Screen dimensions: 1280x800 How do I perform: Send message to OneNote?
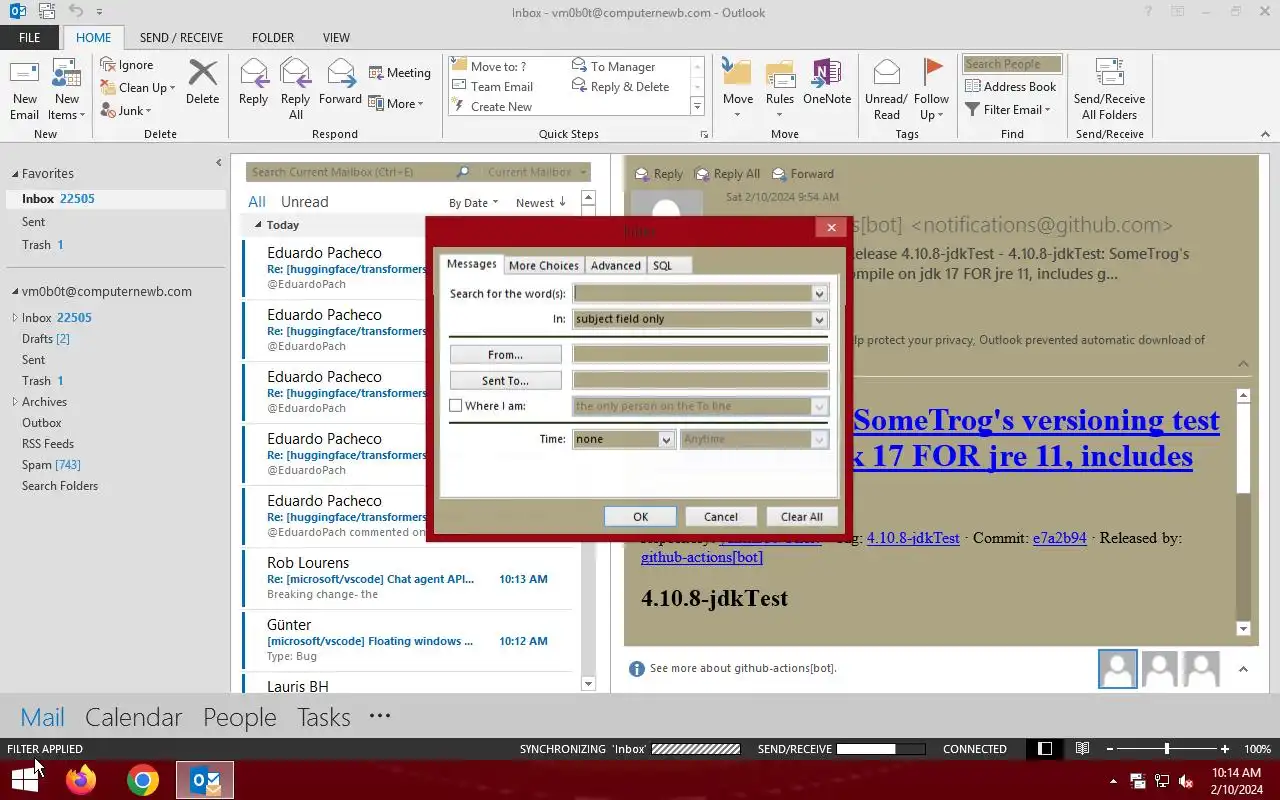click(x=827, y=82)
